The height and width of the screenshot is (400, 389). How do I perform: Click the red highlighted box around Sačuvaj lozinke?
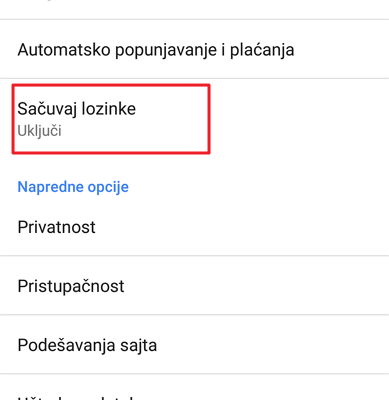point(111,119)
